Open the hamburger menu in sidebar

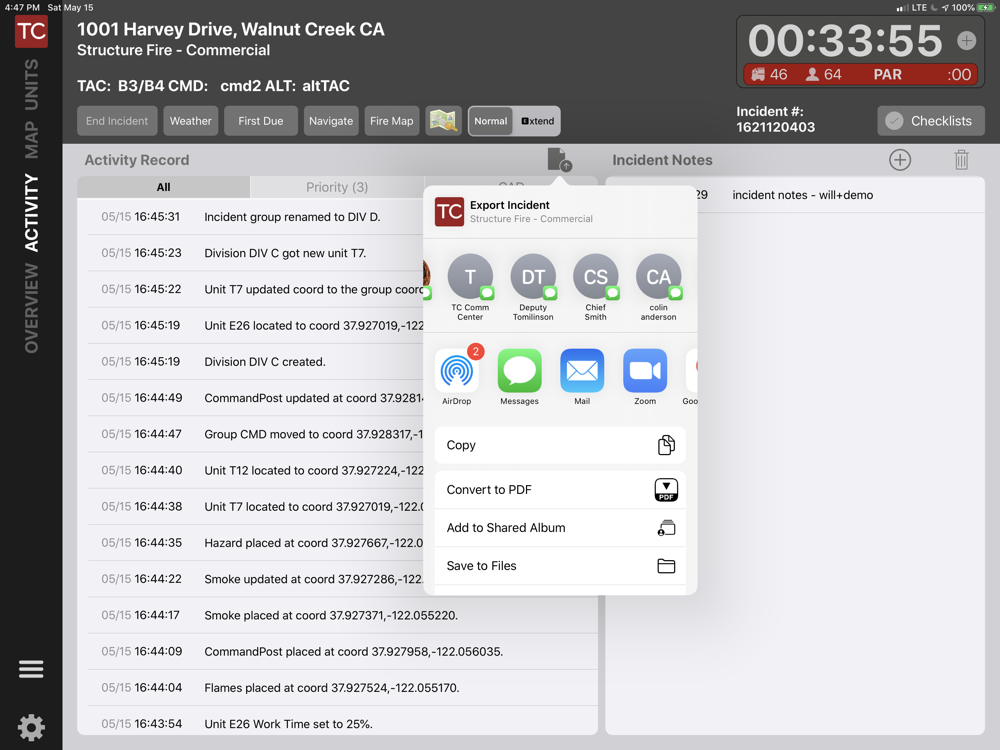pyautogui.click(x=31, y=669)
